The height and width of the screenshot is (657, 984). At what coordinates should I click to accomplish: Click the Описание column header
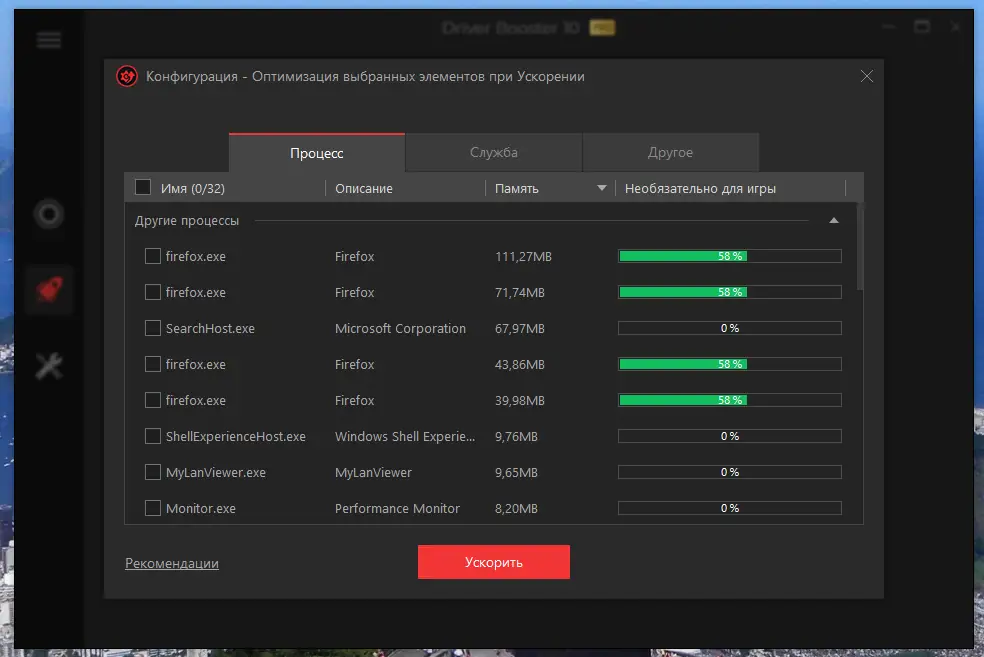coord(364,188)
